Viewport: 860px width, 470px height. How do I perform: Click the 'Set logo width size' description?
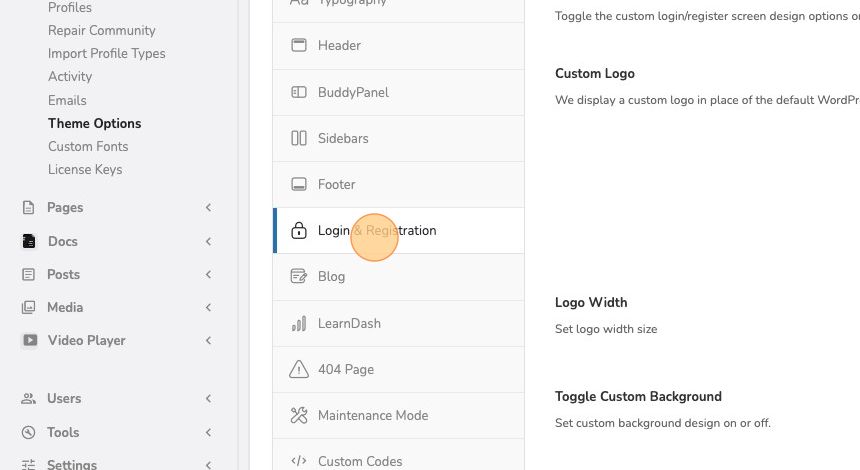pyautogui.click(x=606, y=329)
